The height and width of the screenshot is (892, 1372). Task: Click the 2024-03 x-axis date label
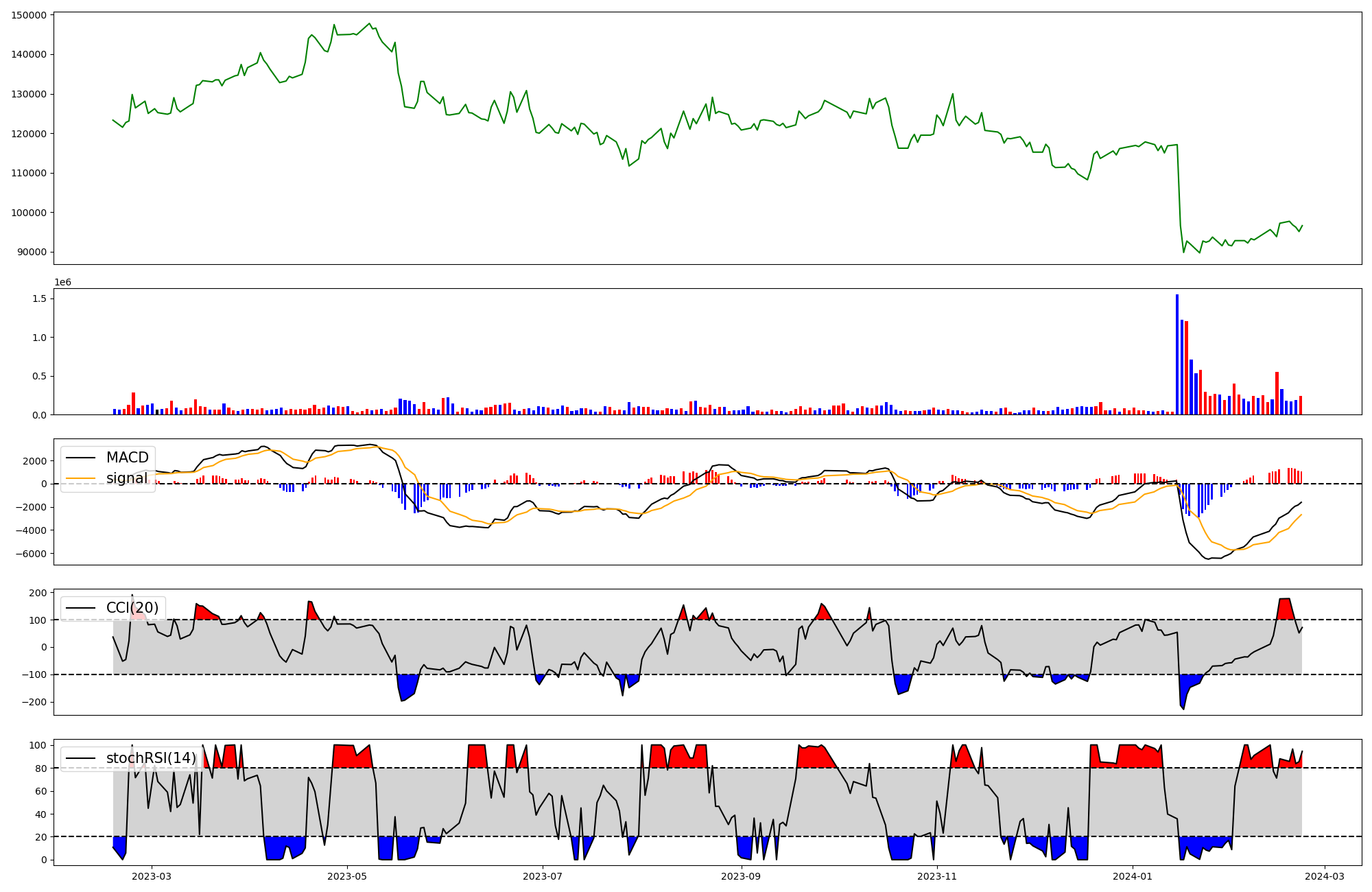[1325, 876]
